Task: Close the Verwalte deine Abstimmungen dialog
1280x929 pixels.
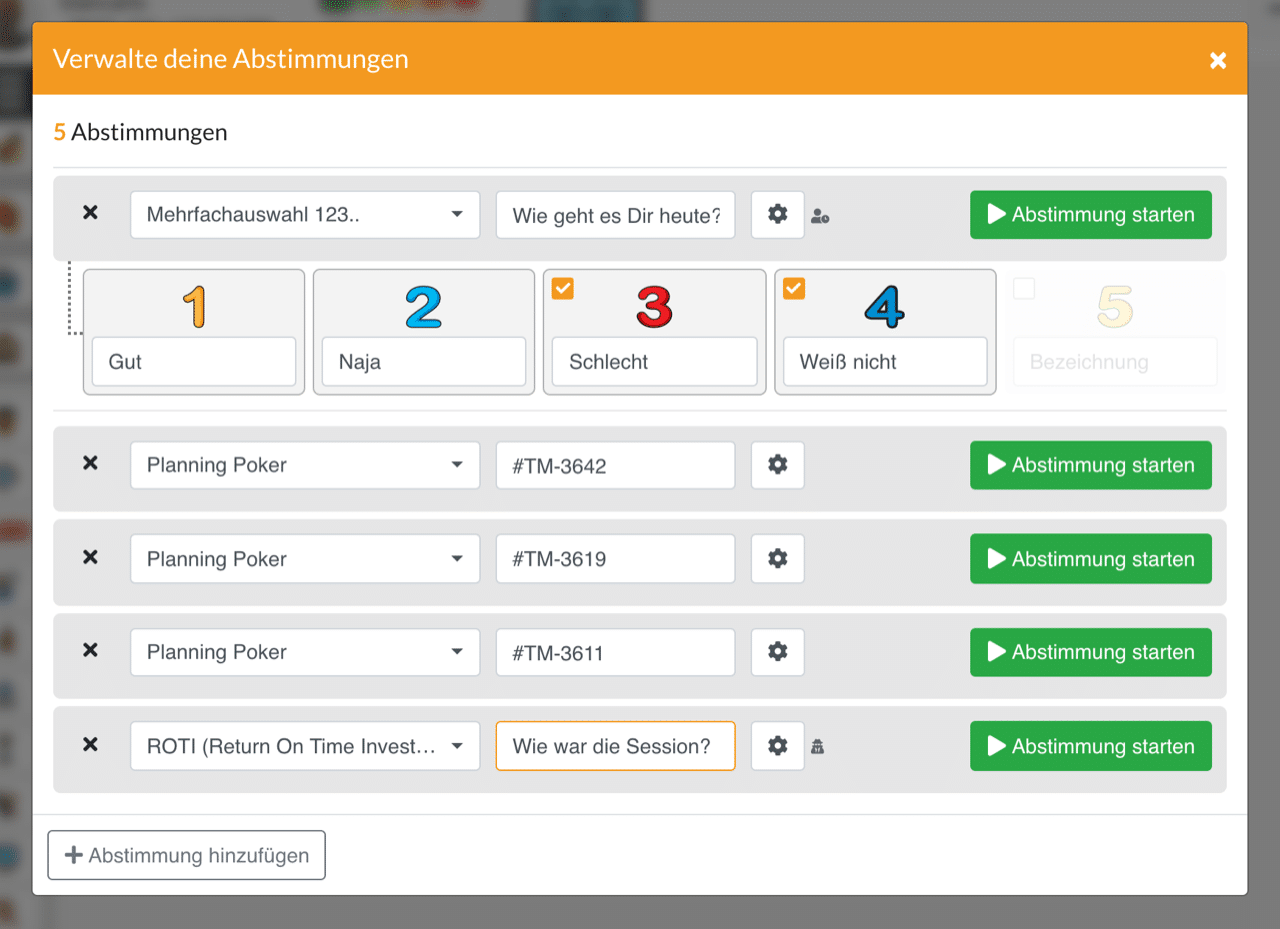Action: click(x=1217, y=60)
